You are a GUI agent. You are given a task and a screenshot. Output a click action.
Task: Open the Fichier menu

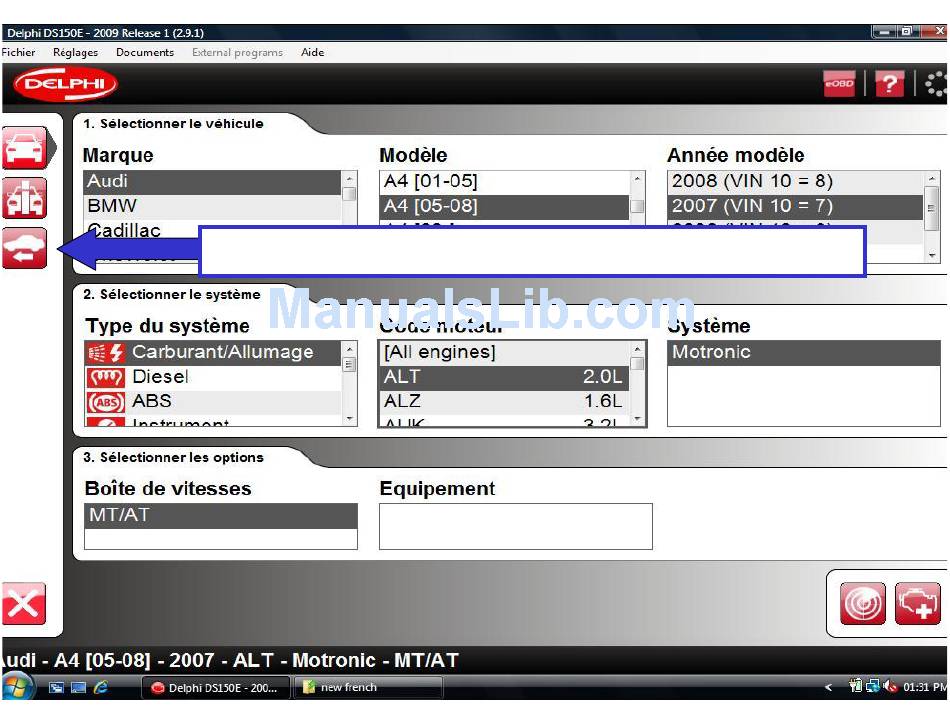tap(18, 53)
